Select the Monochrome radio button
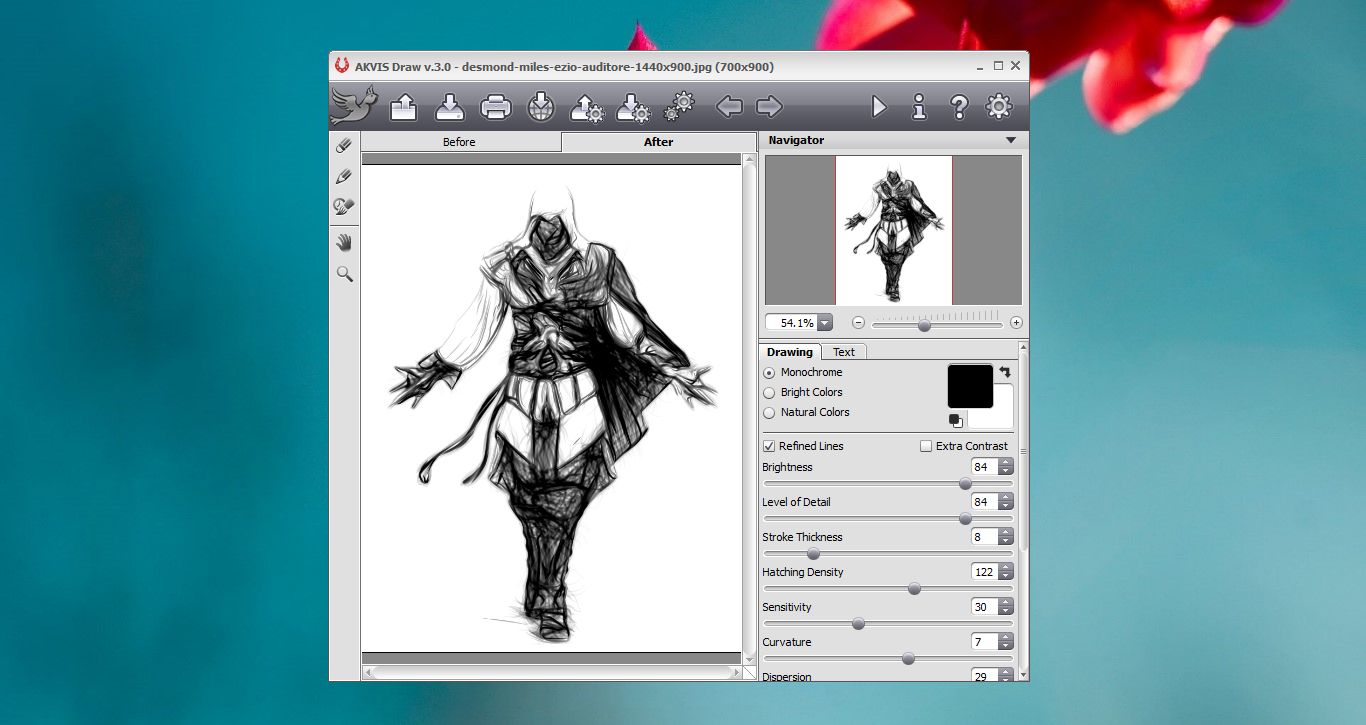Viewport: 1366px width, 725px height. point(769,373)
